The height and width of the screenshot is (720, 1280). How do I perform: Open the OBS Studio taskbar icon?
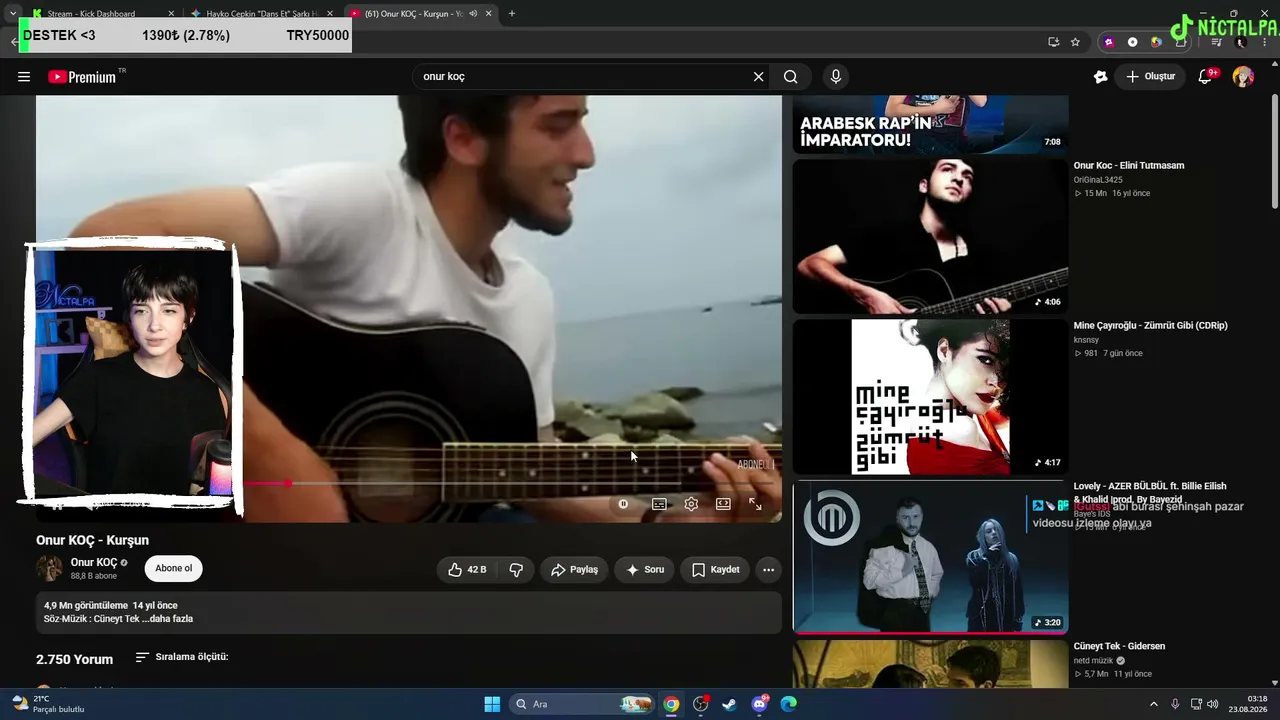pos(701,704)
